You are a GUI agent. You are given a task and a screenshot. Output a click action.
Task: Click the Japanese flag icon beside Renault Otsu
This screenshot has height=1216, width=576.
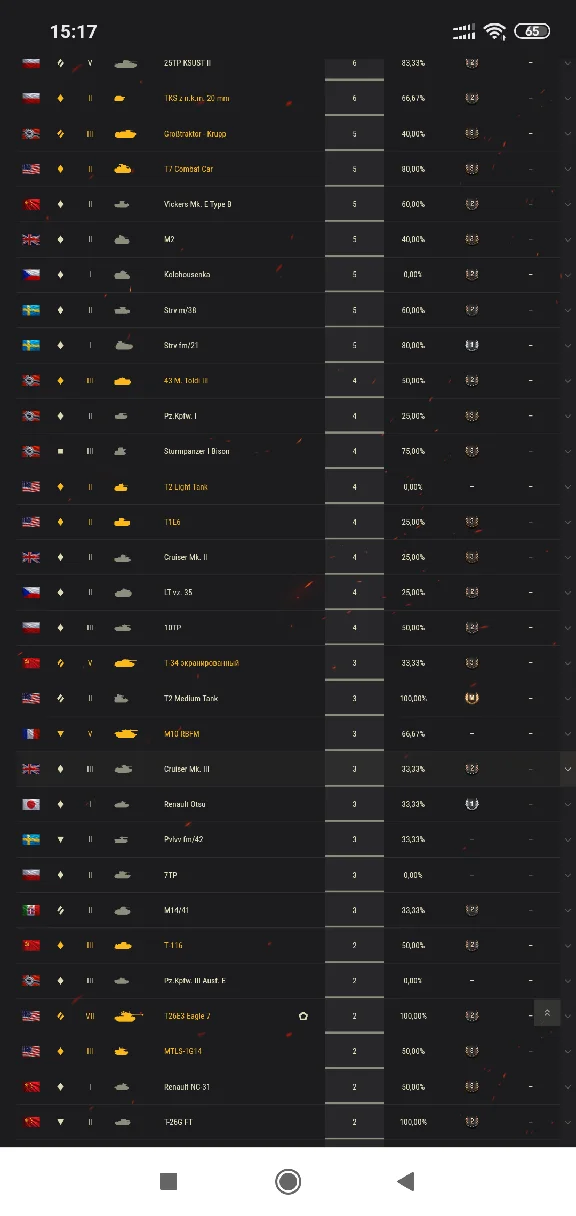point(31,804)
